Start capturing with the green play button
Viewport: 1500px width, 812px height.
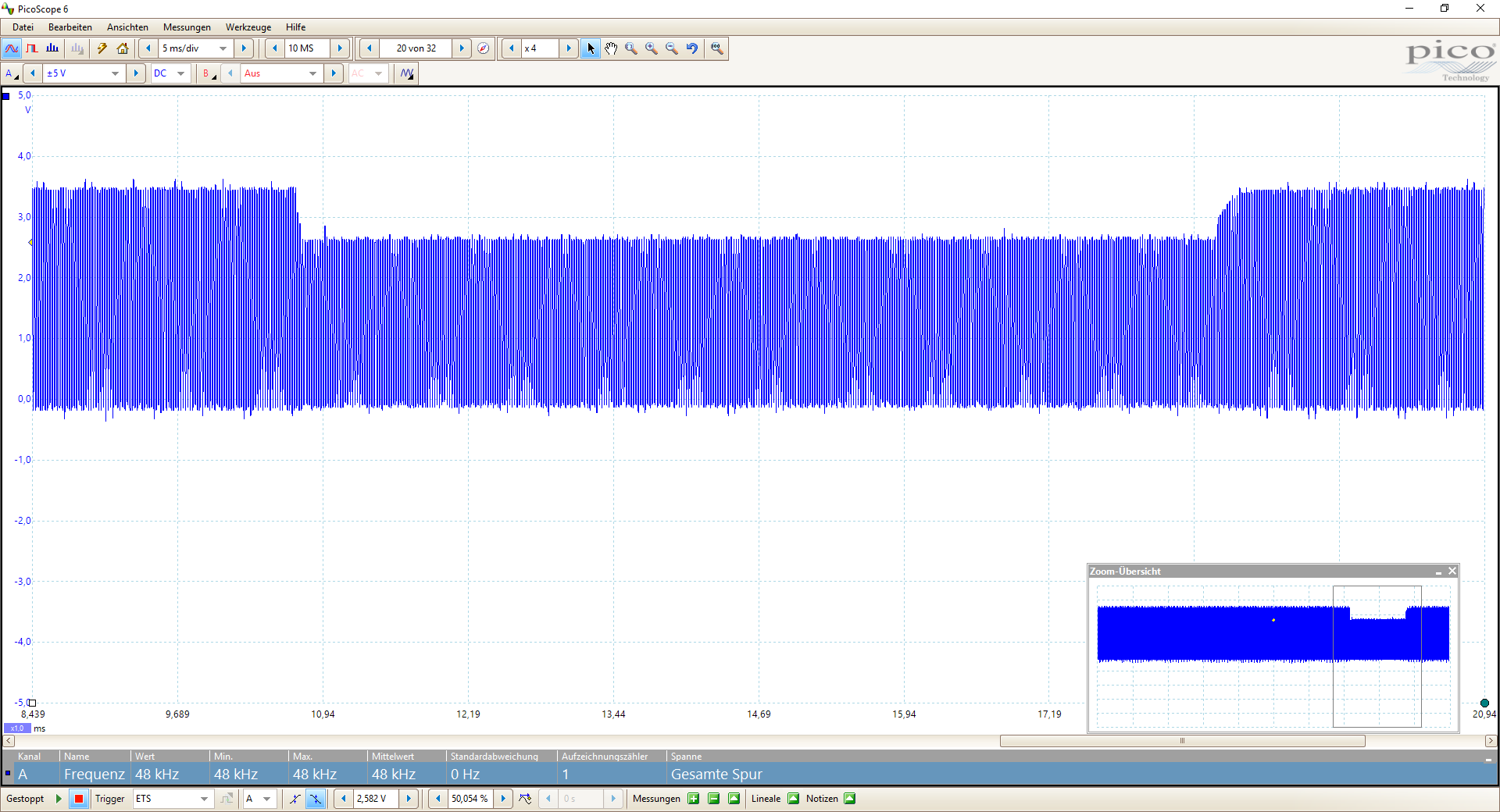pyautogui.click(x=59, y=799)
